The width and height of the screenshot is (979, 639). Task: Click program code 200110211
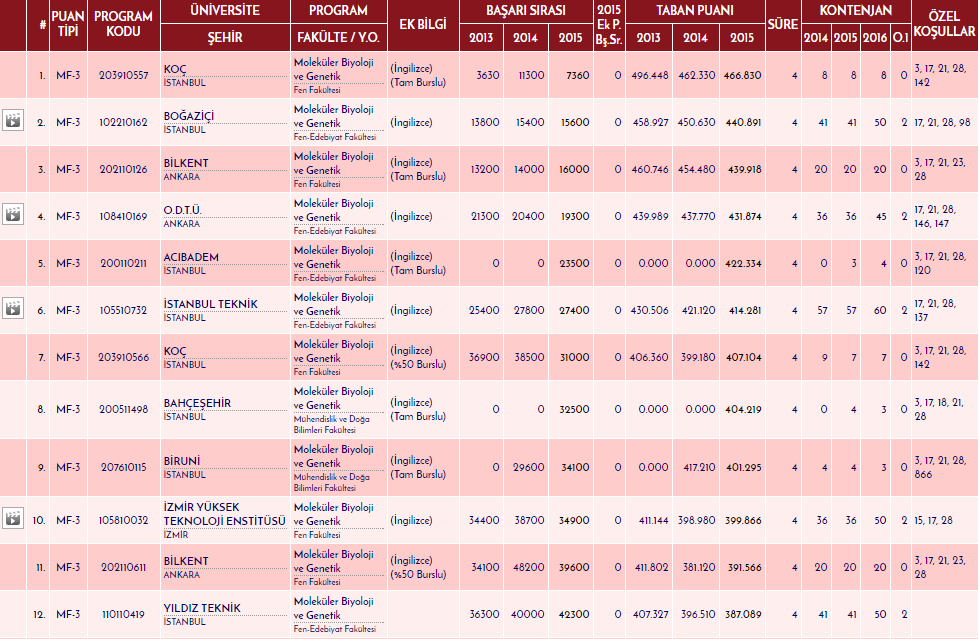[x=124, y=263]
